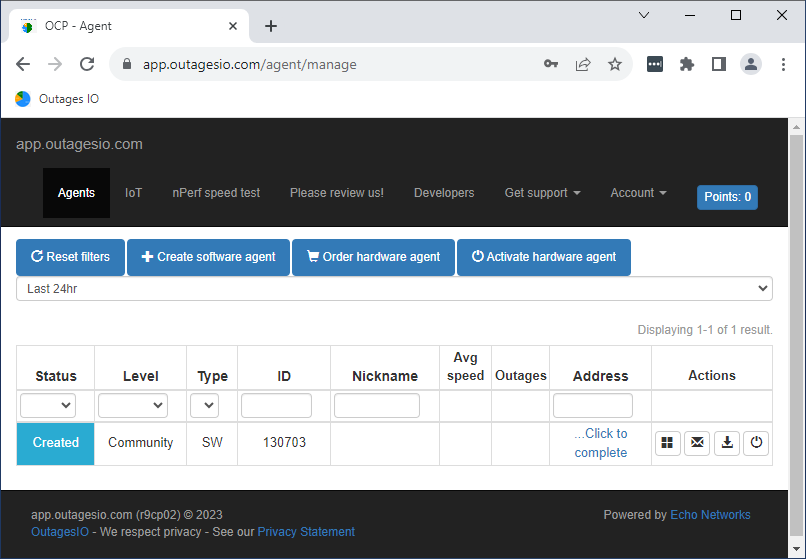Click Activate hardware agent button
Screen dimensions: 806x559
(x=544, y=257)
